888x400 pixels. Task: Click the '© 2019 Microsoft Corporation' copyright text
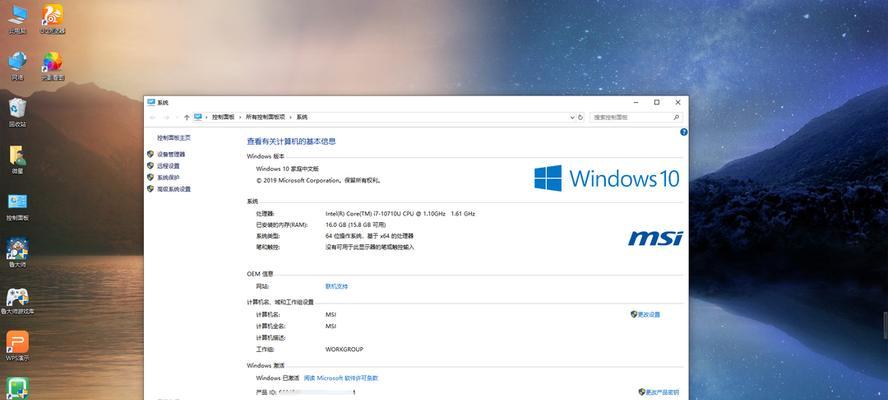click(318, 180)
